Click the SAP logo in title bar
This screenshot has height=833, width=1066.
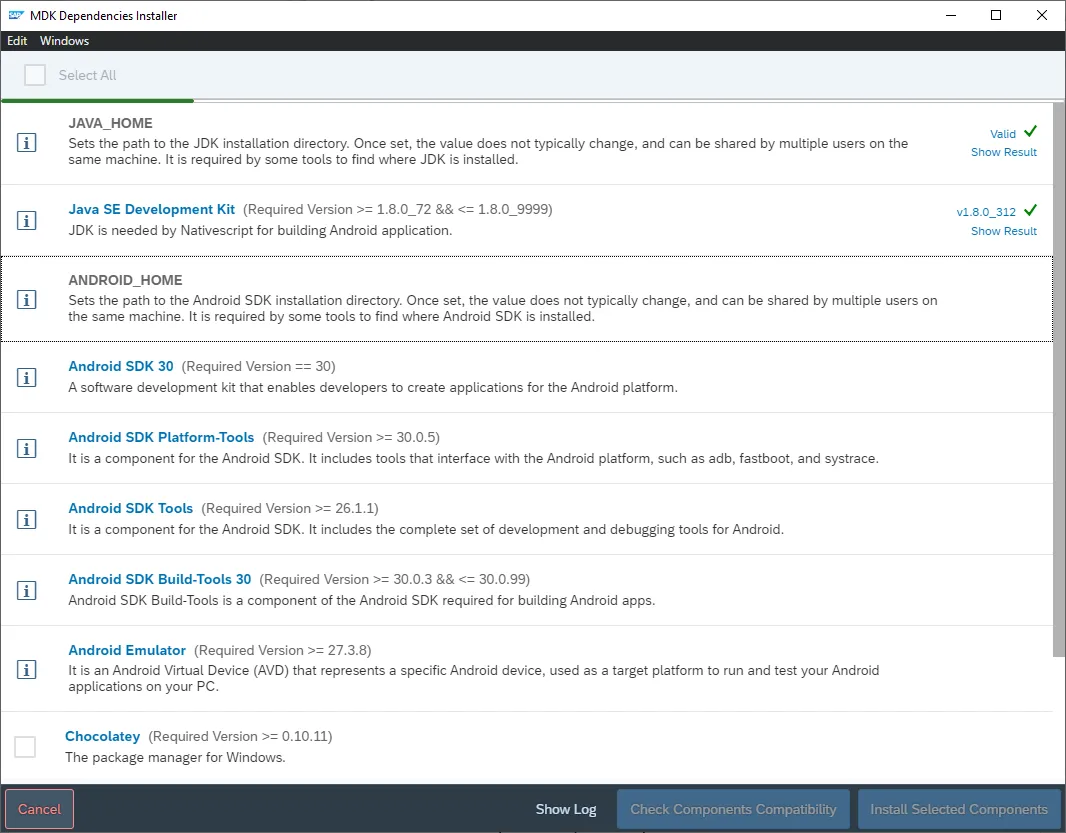click(x=16, y=15)
